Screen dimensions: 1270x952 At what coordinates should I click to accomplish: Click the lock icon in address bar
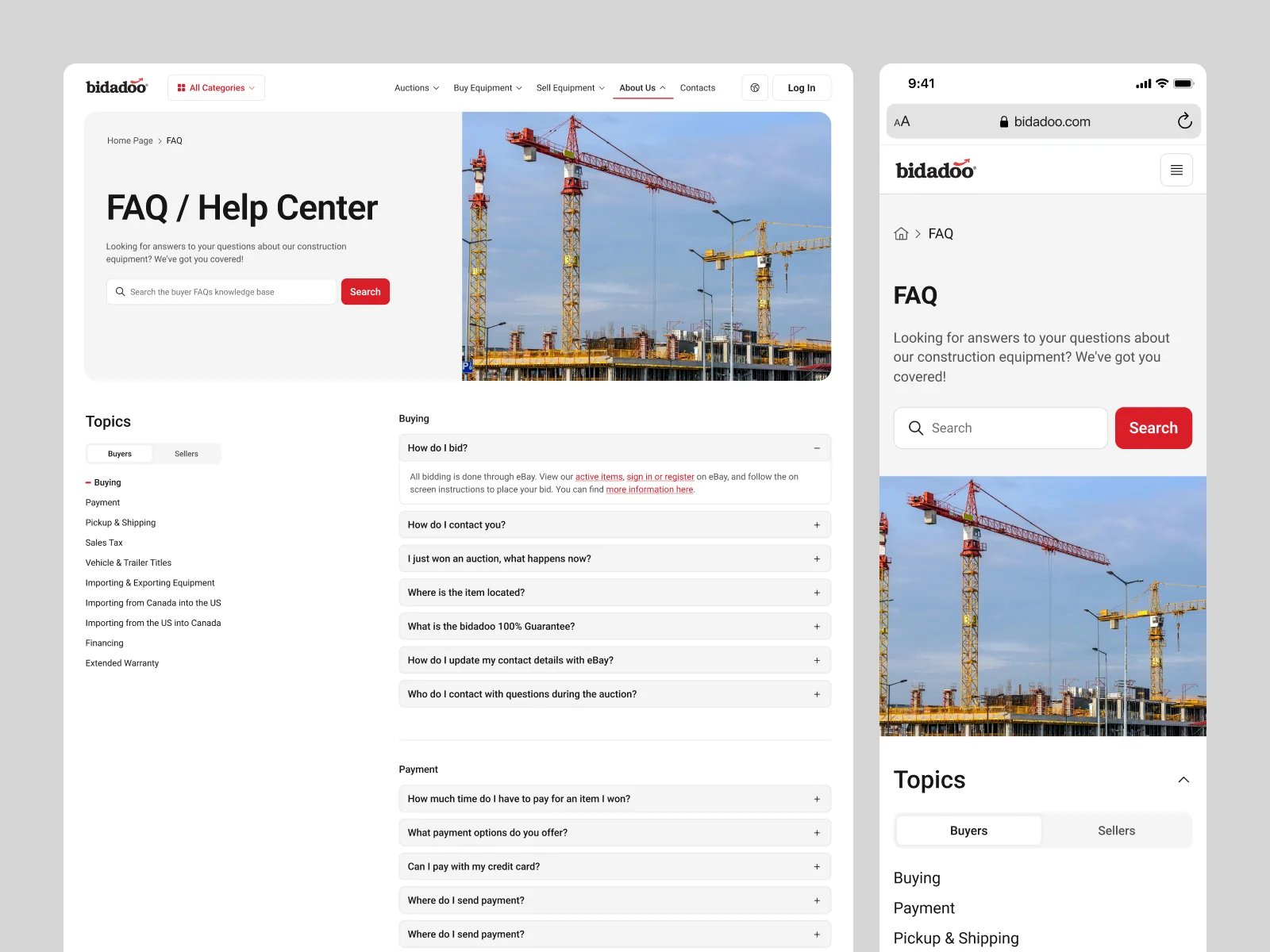click(1004, 122)
